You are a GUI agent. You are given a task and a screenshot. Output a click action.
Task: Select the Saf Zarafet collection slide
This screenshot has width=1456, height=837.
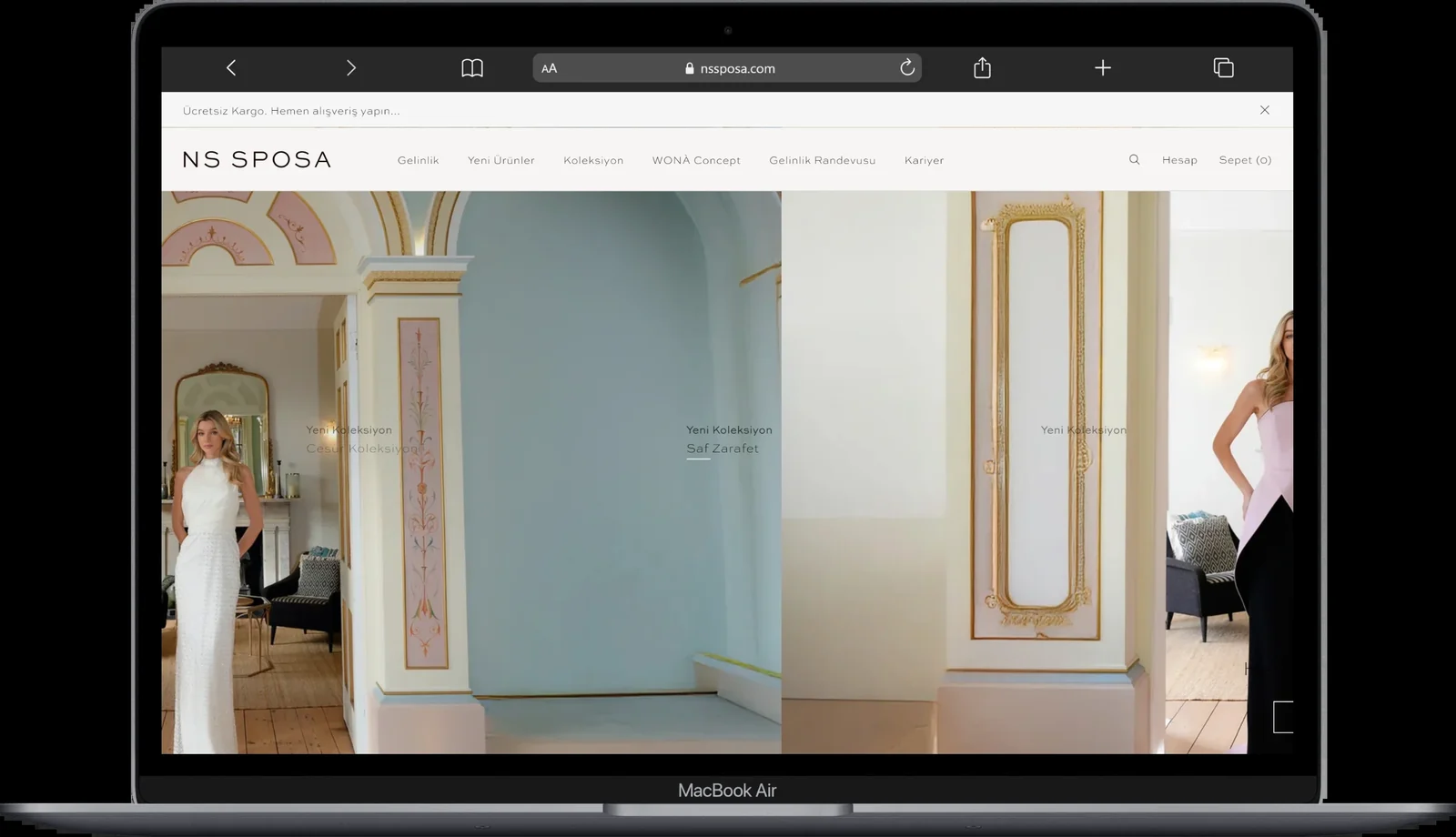[723, 449]
